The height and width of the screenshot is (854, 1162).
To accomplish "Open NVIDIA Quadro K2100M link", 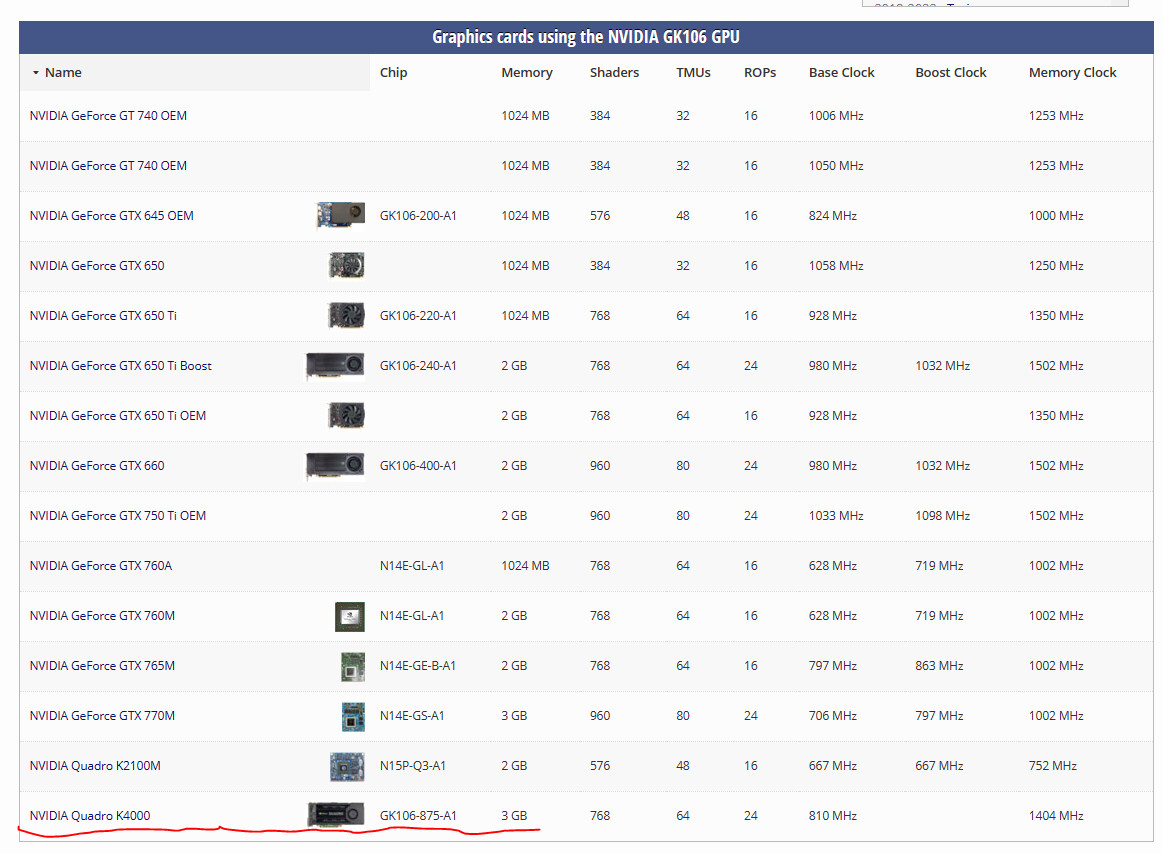I will click(95, 766).
